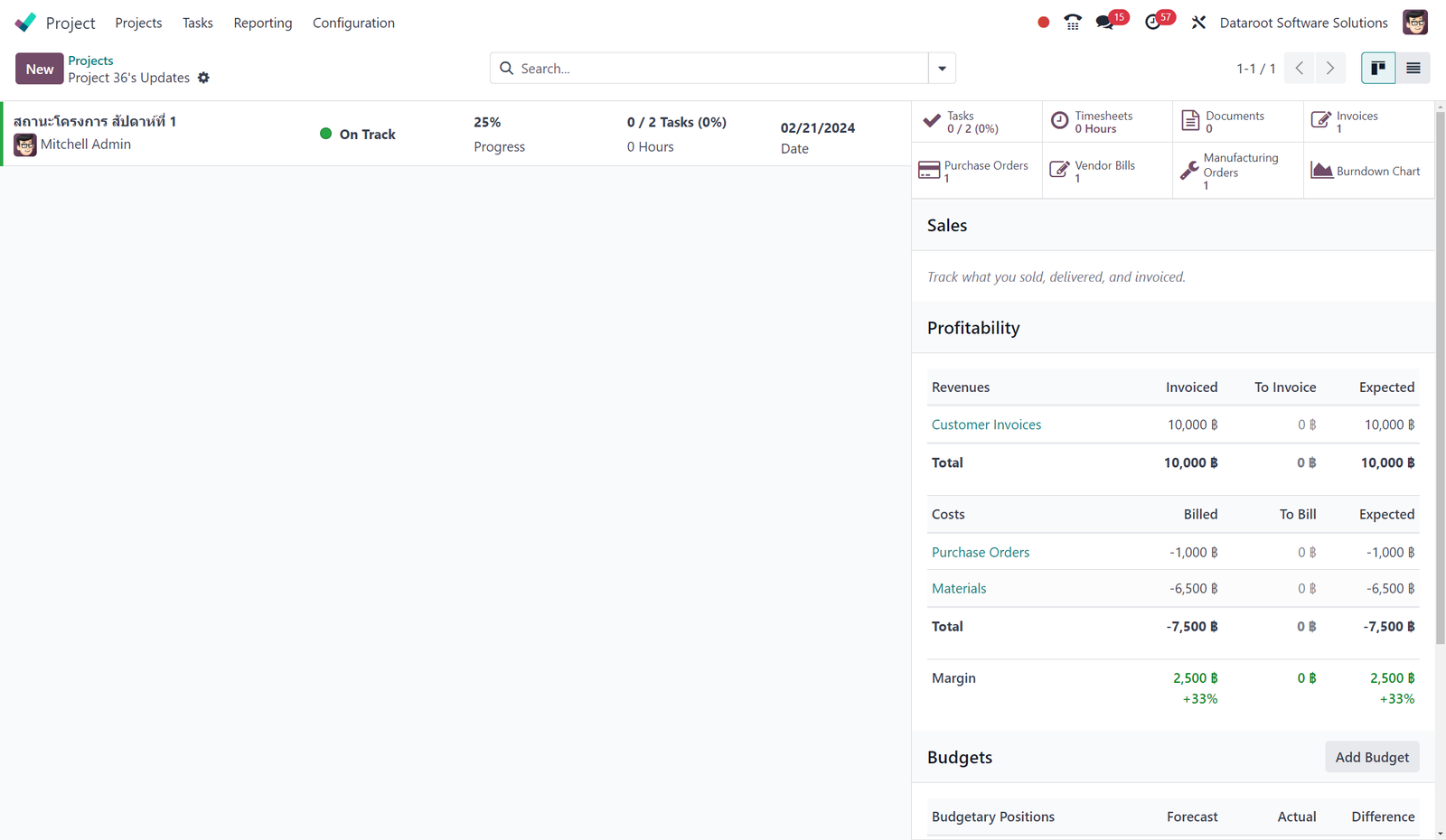Viewport: 1446px width, 840px height.
Task: Open Purchase Orders link under Costs
Action: (981, 552)
